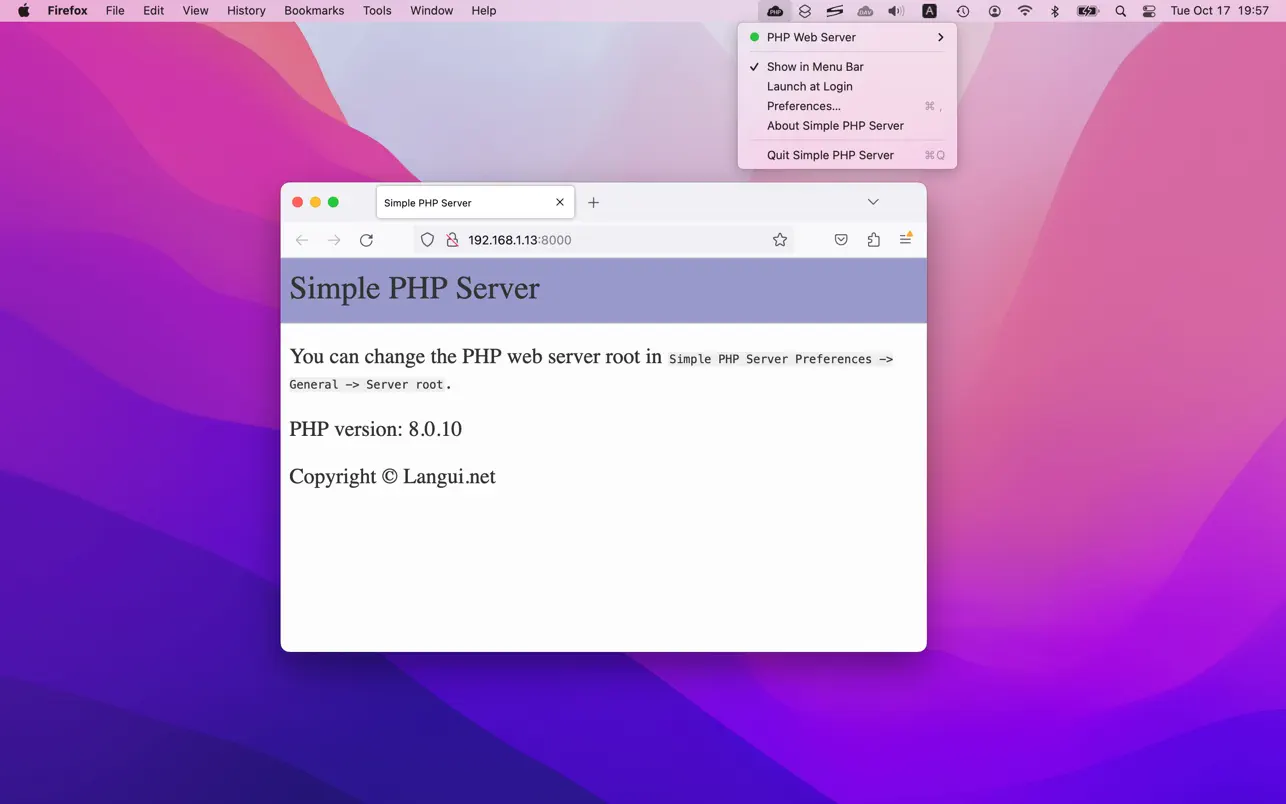Viewport: 1286px width, 804px height.
Task: Reload the current page
Action: pyautogui.click(x=366, y=240)
